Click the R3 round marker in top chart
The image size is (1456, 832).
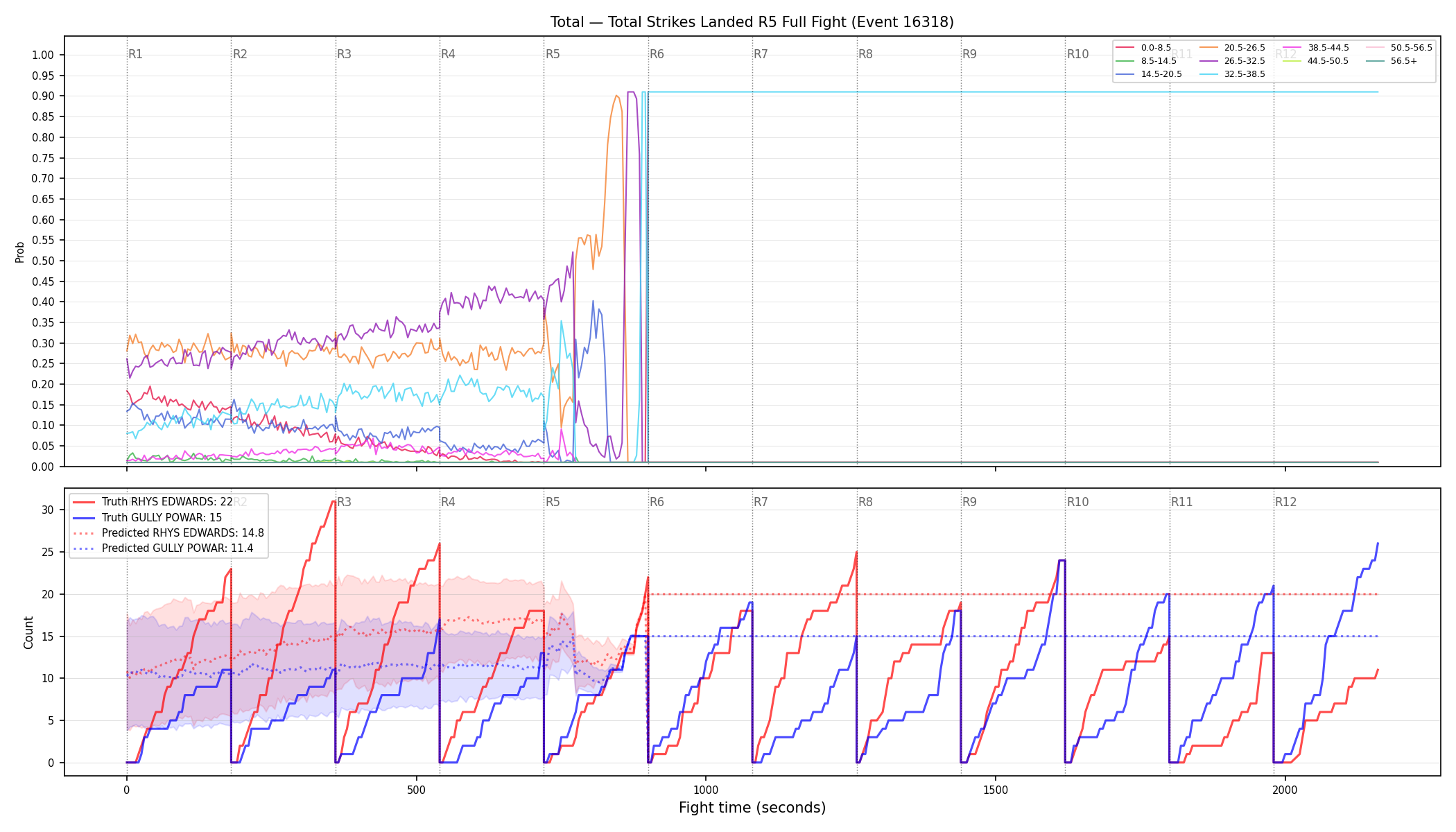coord(344,54)
